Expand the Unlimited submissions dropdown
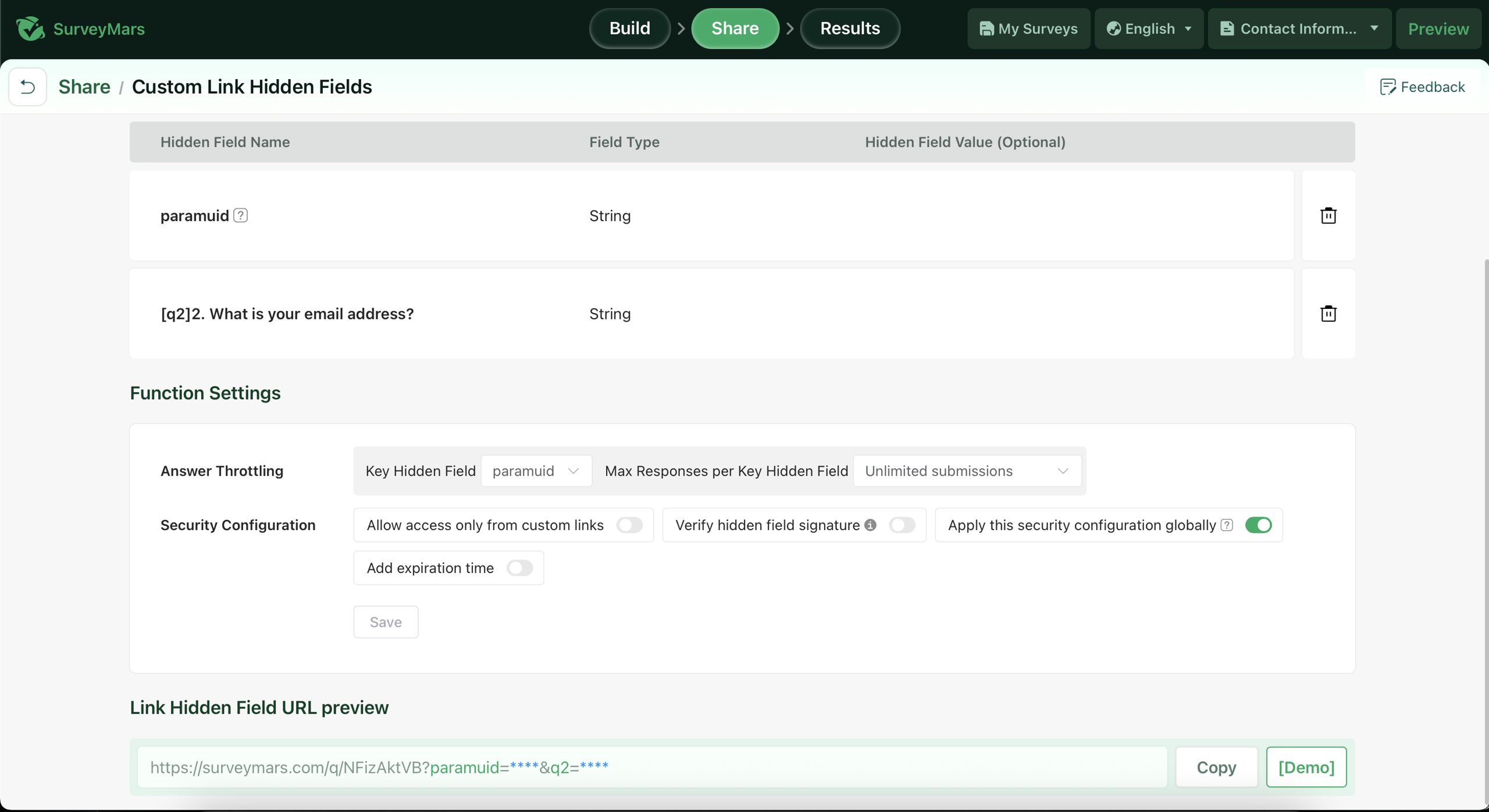 click(x=967, y=471)
